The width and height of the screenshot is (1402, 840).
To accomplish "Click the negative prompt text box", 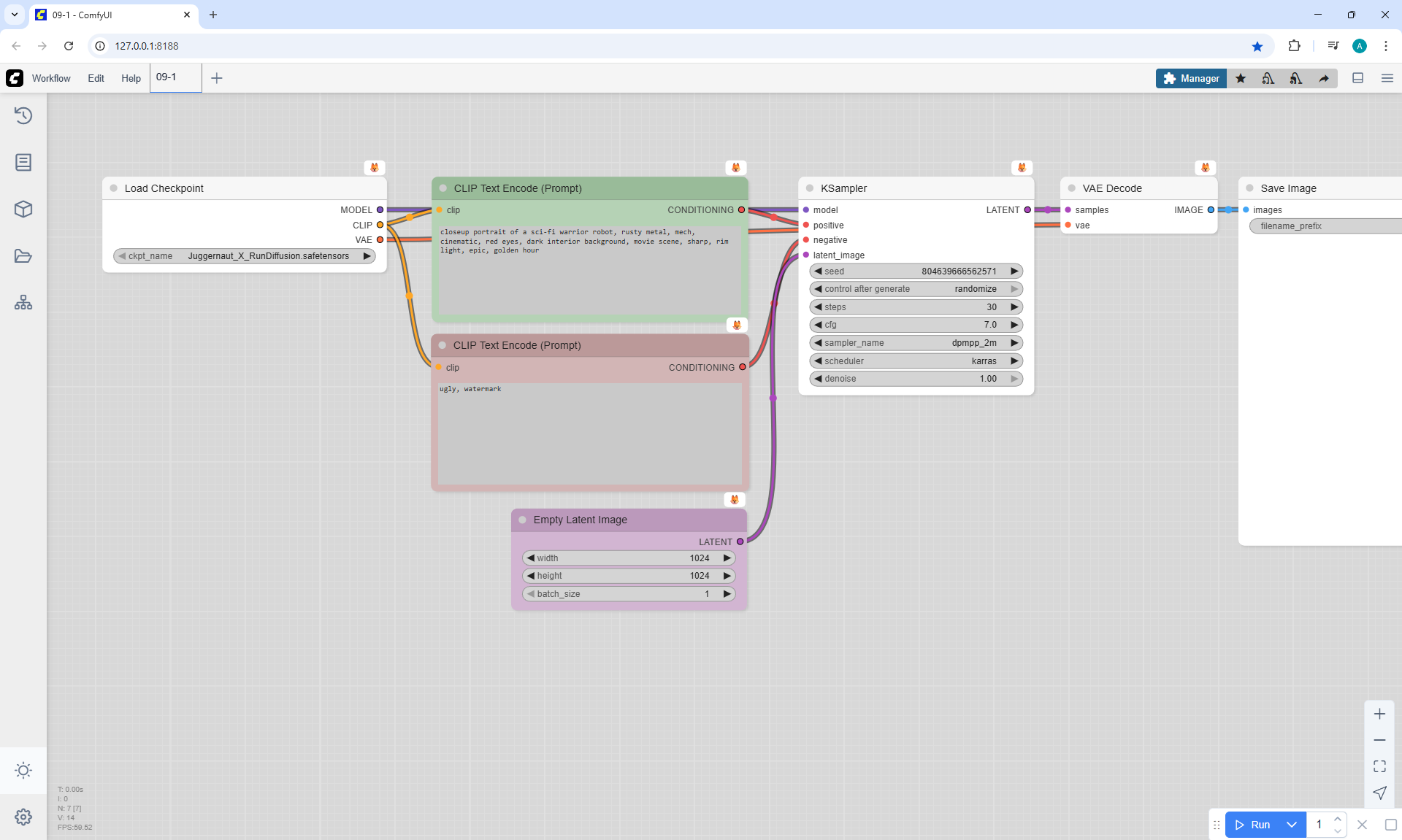I will 589,434.
